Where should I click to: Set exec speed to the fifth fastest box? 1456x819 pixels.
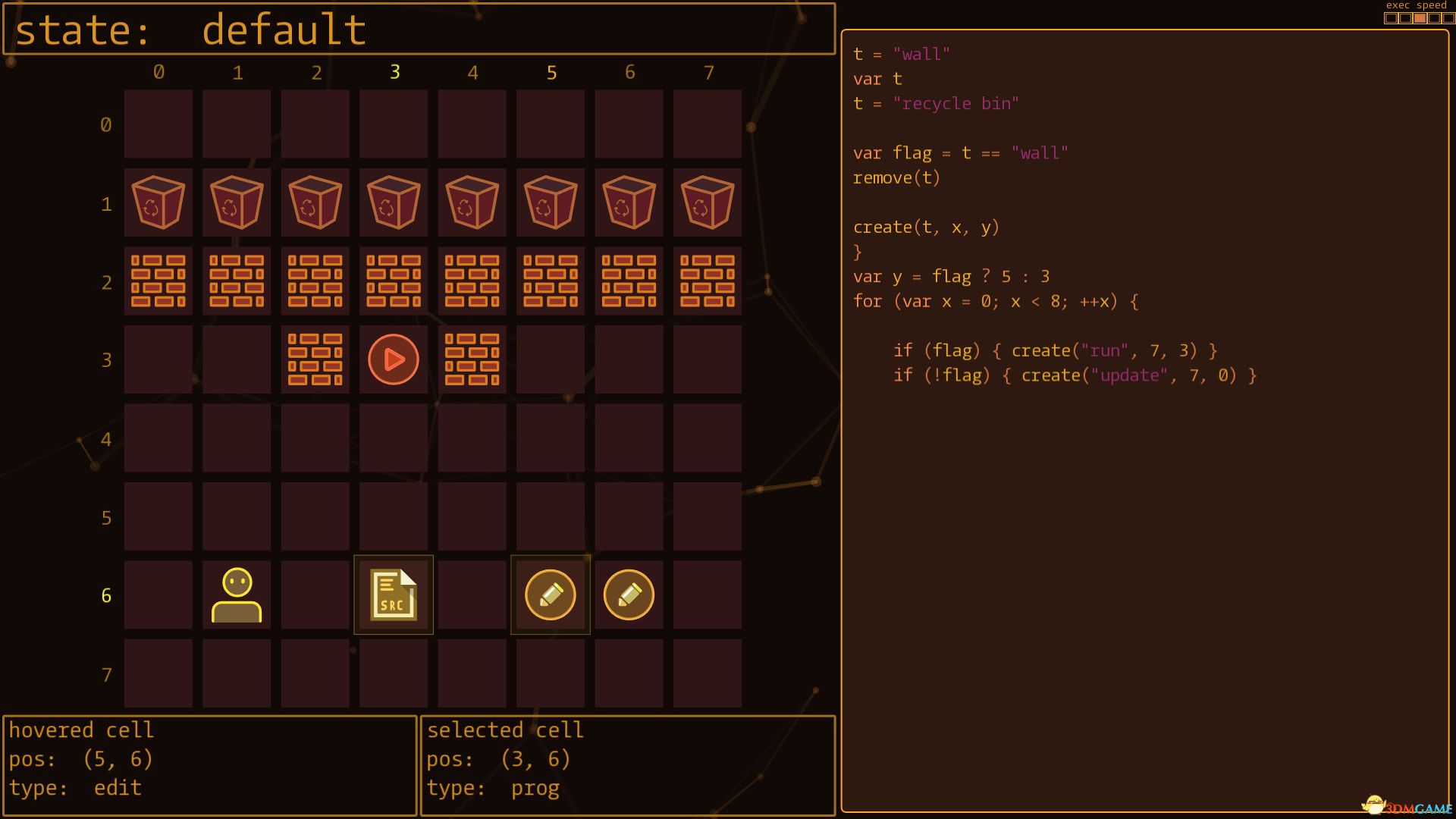click(1448, 18)
